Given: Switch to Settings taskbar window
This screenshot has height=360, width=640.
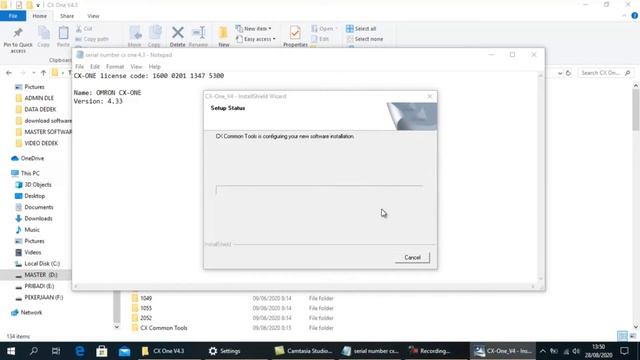Looking at the screenshot, I should 224,351.
